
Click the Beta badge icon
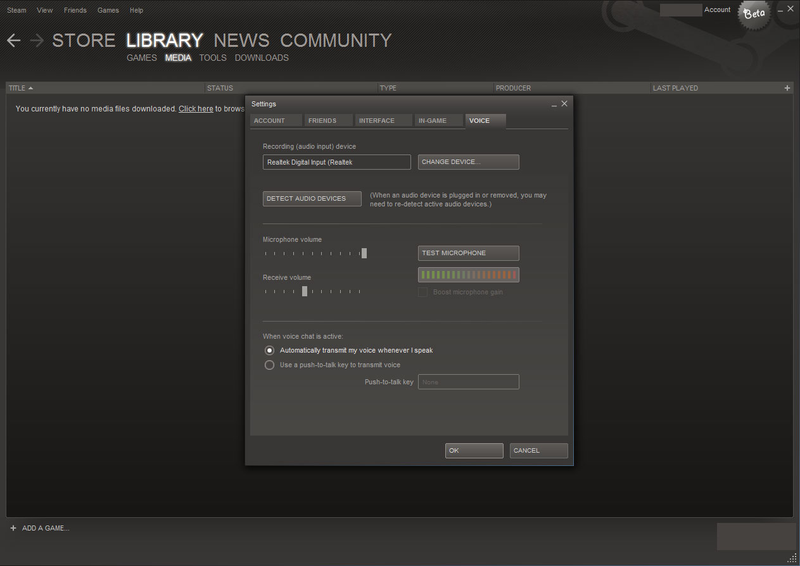click(x=754, y=14)
